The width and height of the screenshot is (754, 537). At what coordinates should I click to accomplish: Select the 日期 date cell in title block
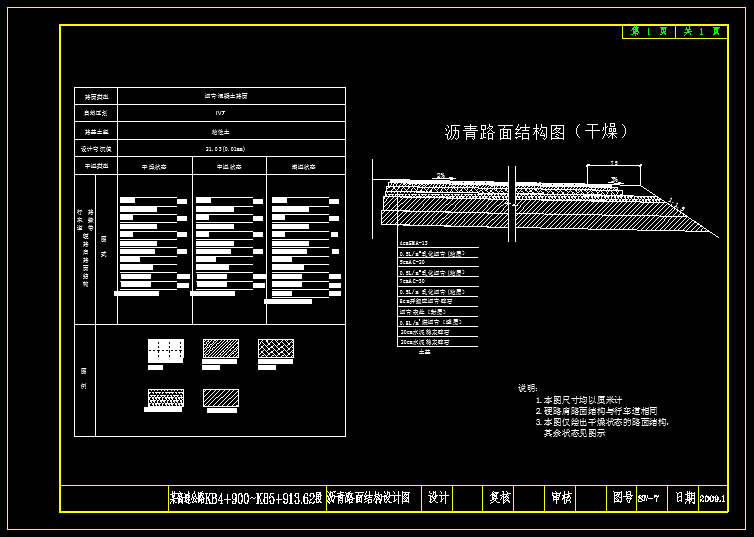(x=684, y=497)
